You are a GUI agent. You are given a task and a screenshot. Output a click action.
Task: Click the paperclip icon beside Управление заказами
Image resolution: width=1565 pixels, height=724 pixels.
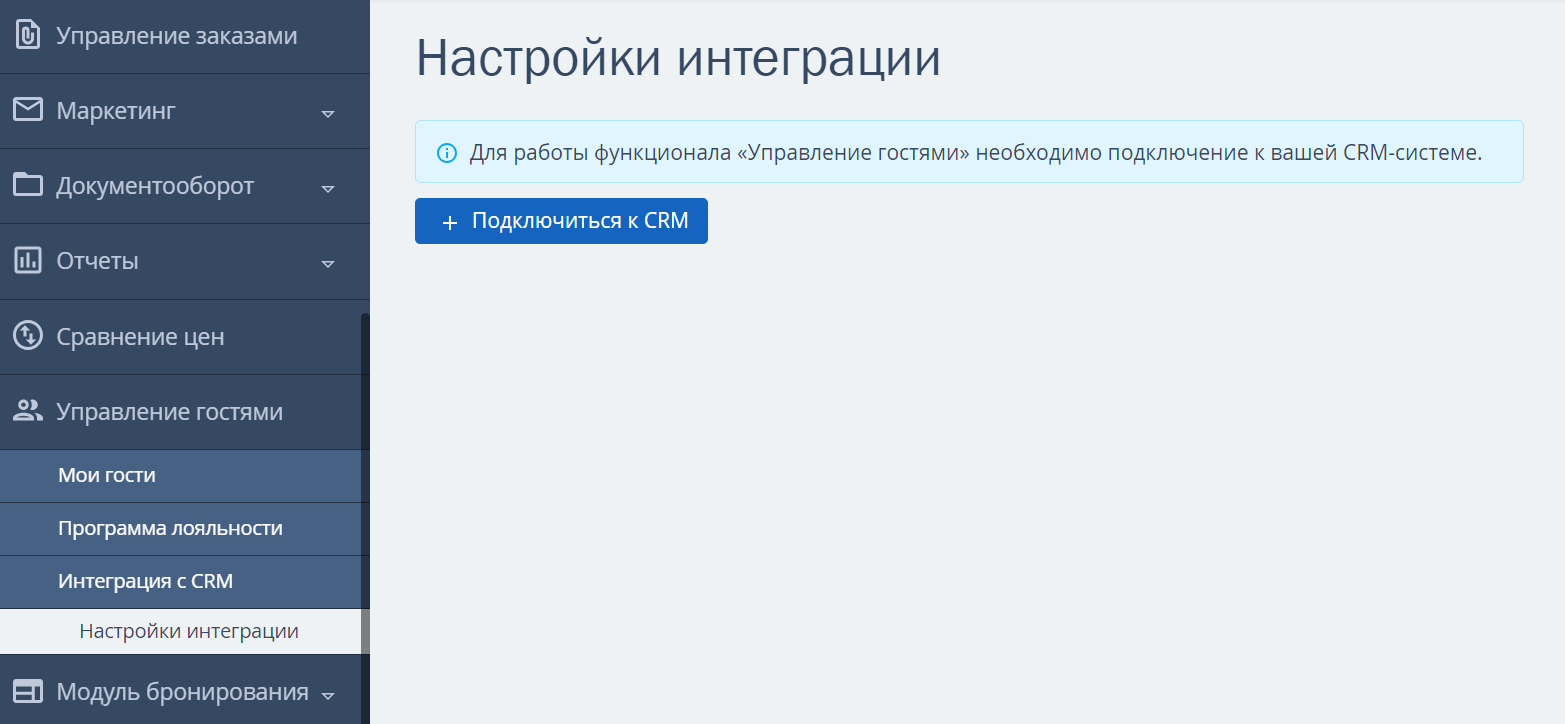28,36
